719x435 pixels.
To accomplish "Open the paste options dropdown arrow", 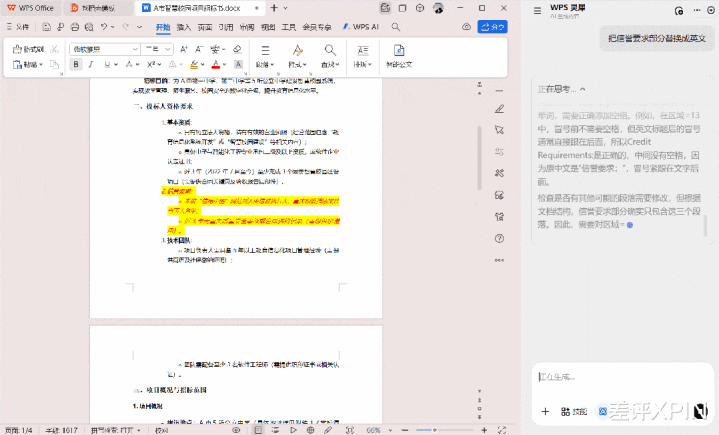I will 41,65.
